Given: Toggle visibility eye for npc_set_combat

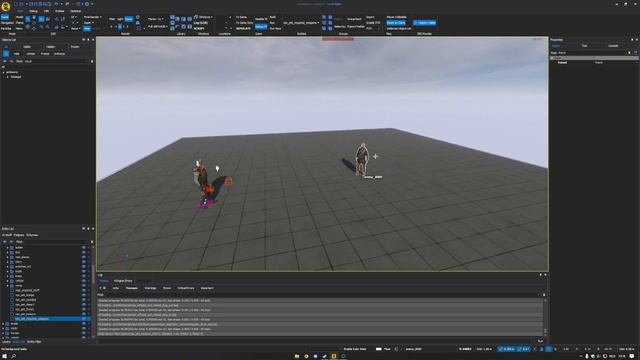Looking at the screenshot, I should coord(84,300).
